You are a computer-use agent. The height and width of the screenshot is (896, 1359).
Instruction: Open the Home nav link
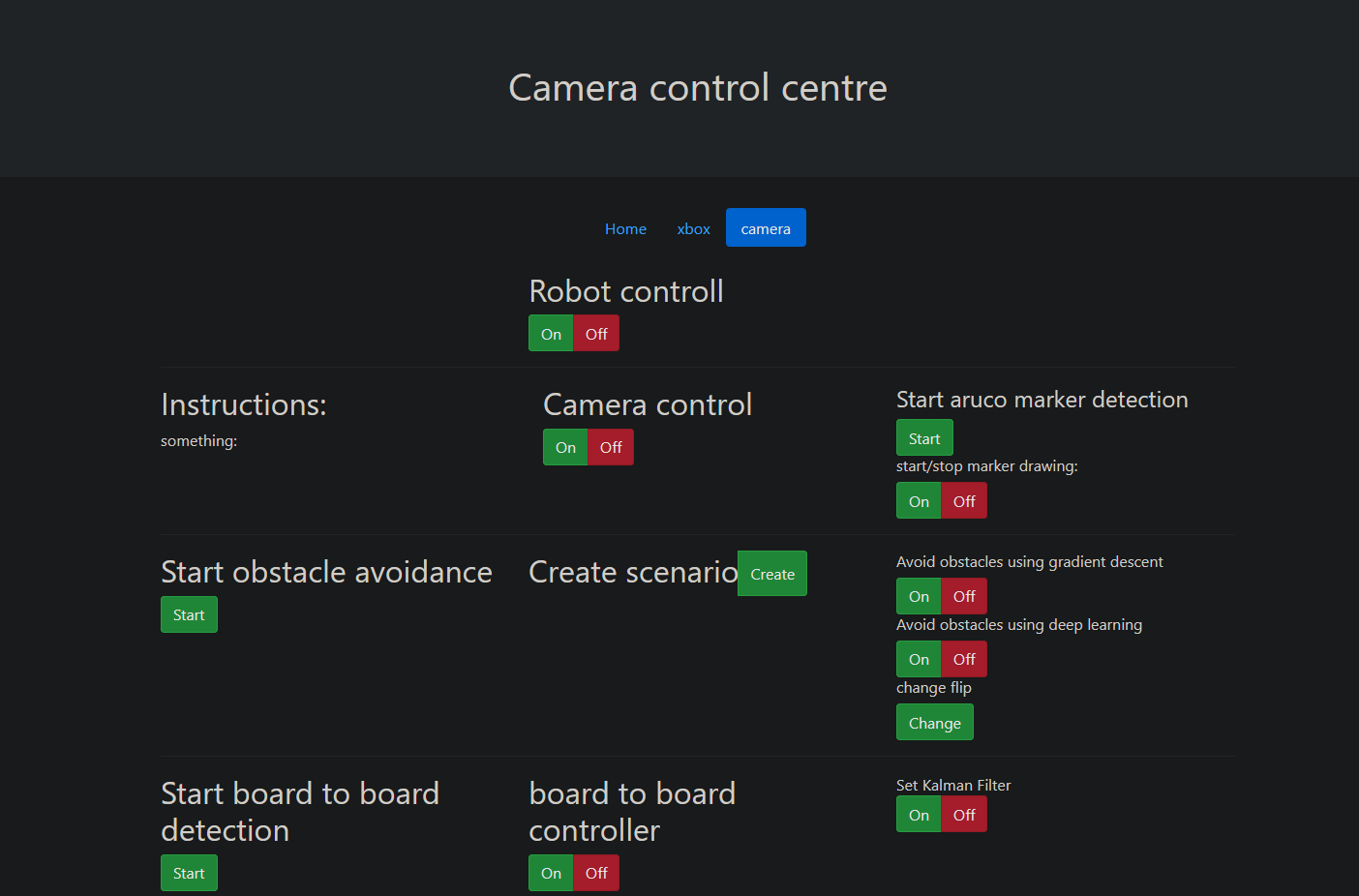click(x=625, y=228)
